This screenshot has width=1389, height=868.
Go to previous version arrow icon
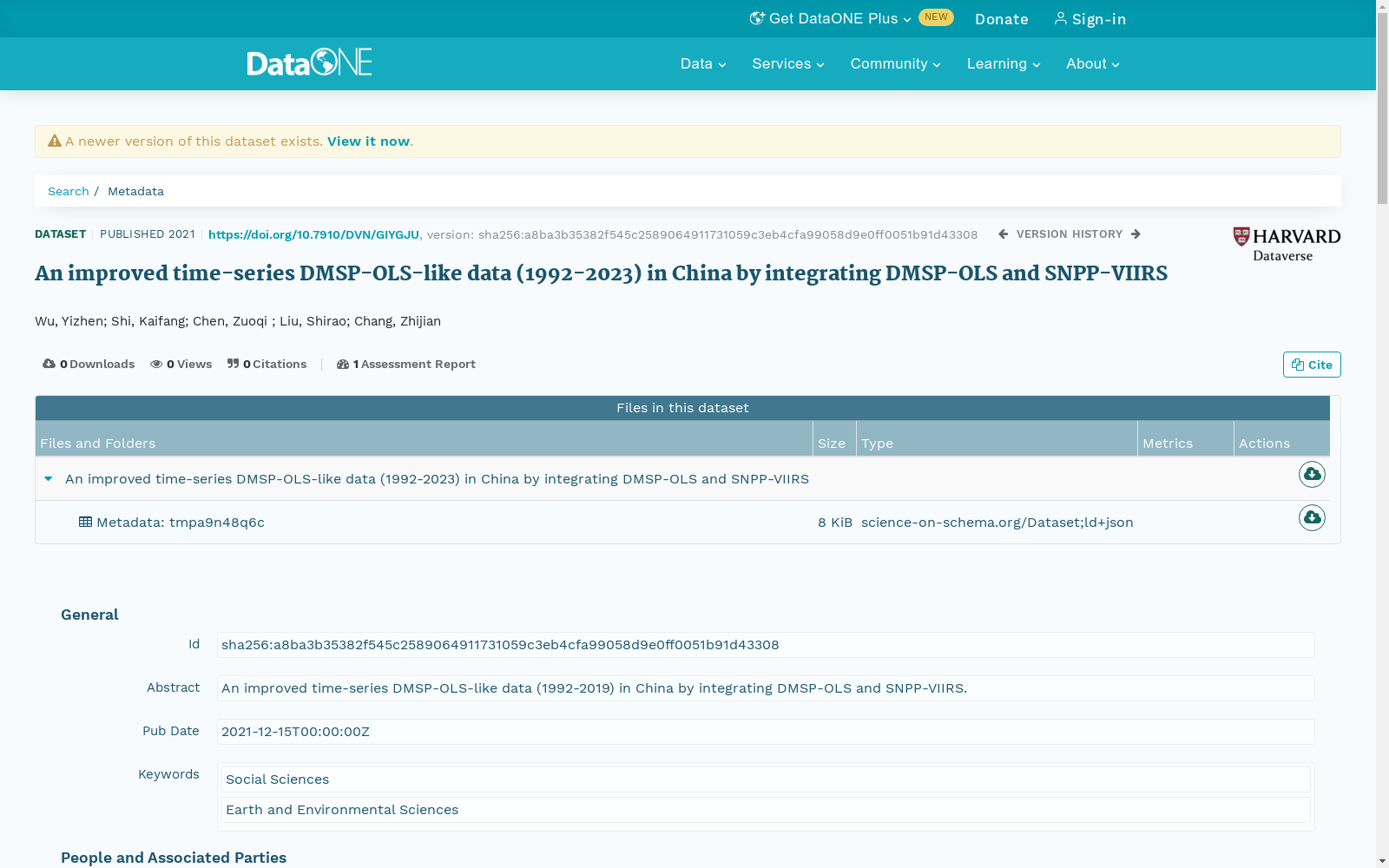pos(1004,234)
